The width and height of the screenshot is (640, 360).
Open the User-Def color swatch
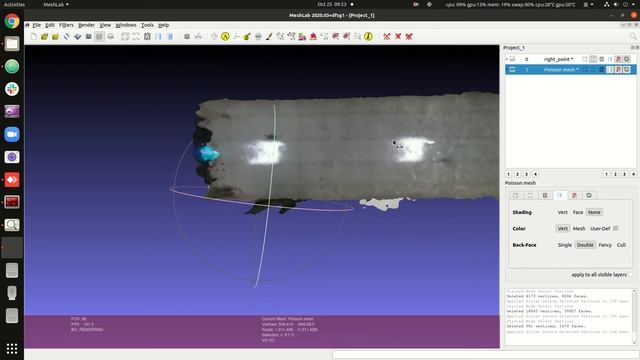tap(616, 228)
